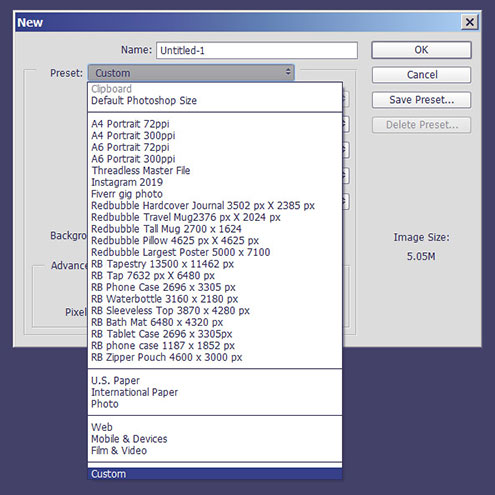
Task: Choose U.S. Paper preset
Action: (215, 380)
